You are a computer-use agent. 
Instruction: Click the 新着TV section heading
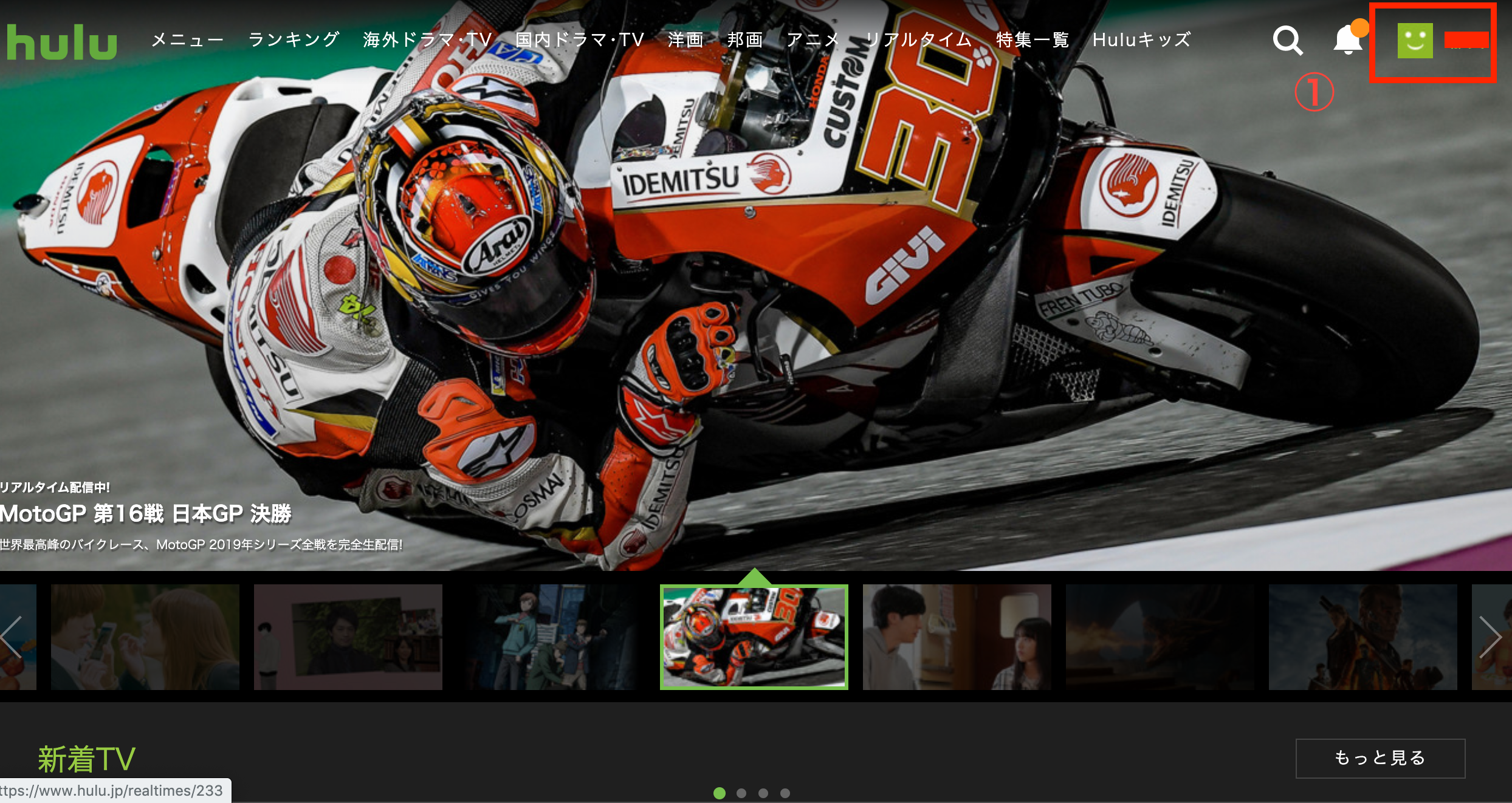[86, 759]
